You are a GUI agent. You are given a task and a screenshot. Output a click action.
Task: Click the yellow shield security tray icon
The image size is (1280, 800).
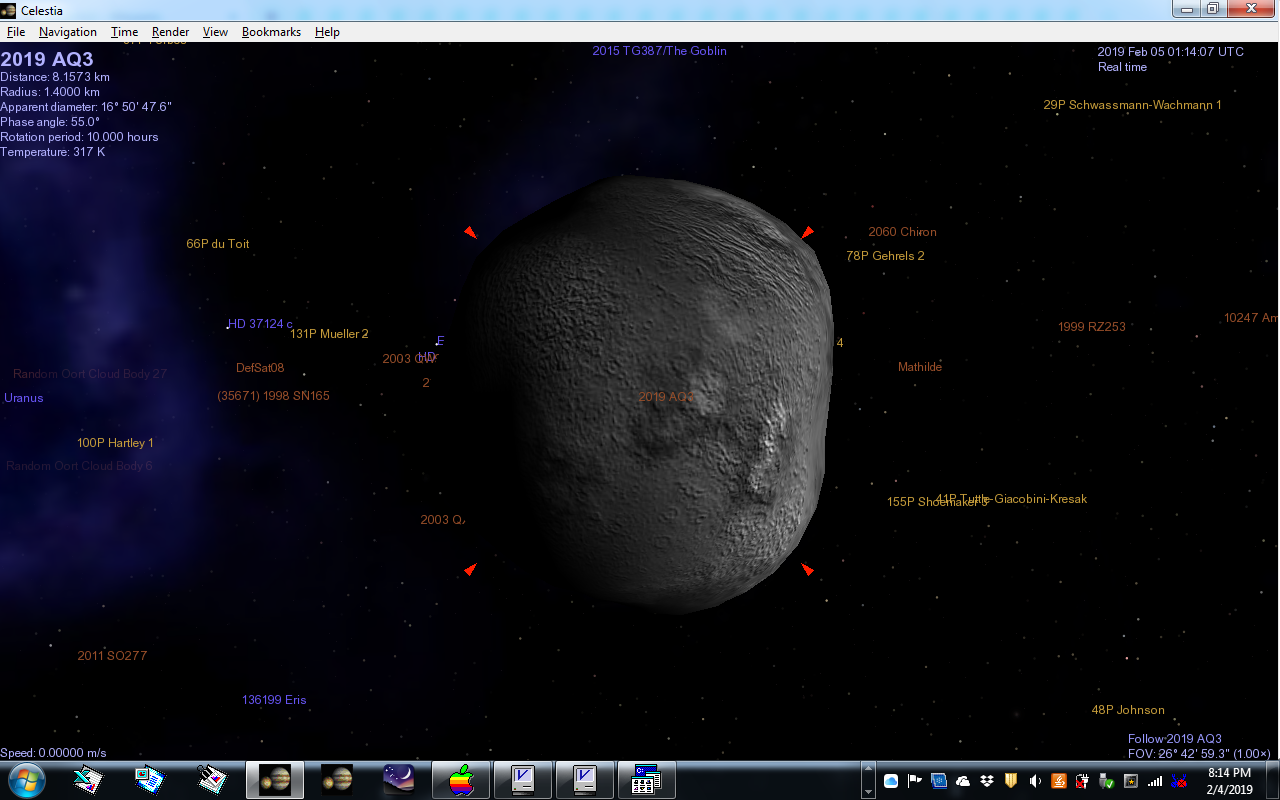click(1011, 781)
